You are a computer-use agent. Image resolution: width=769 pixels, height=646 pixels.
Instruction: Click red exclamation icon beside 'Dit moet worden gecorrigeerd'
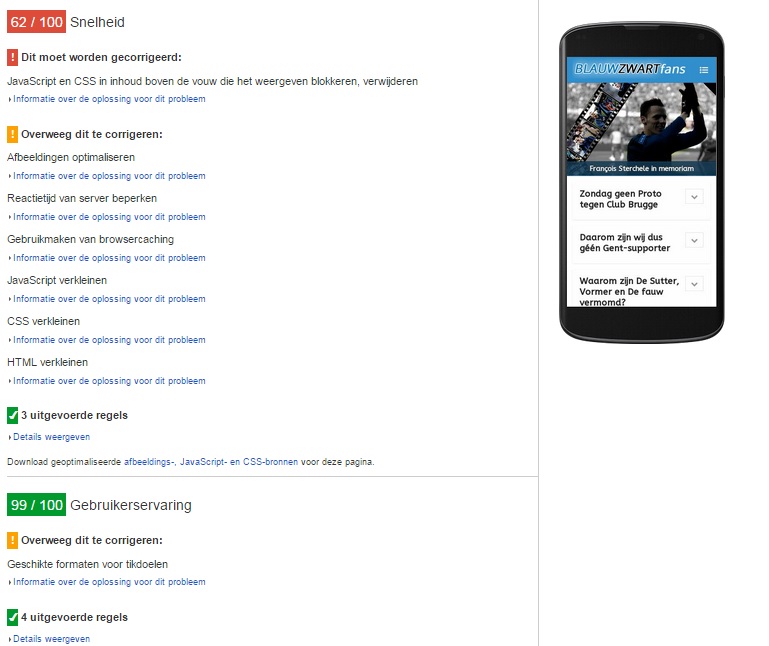point(12,57)
